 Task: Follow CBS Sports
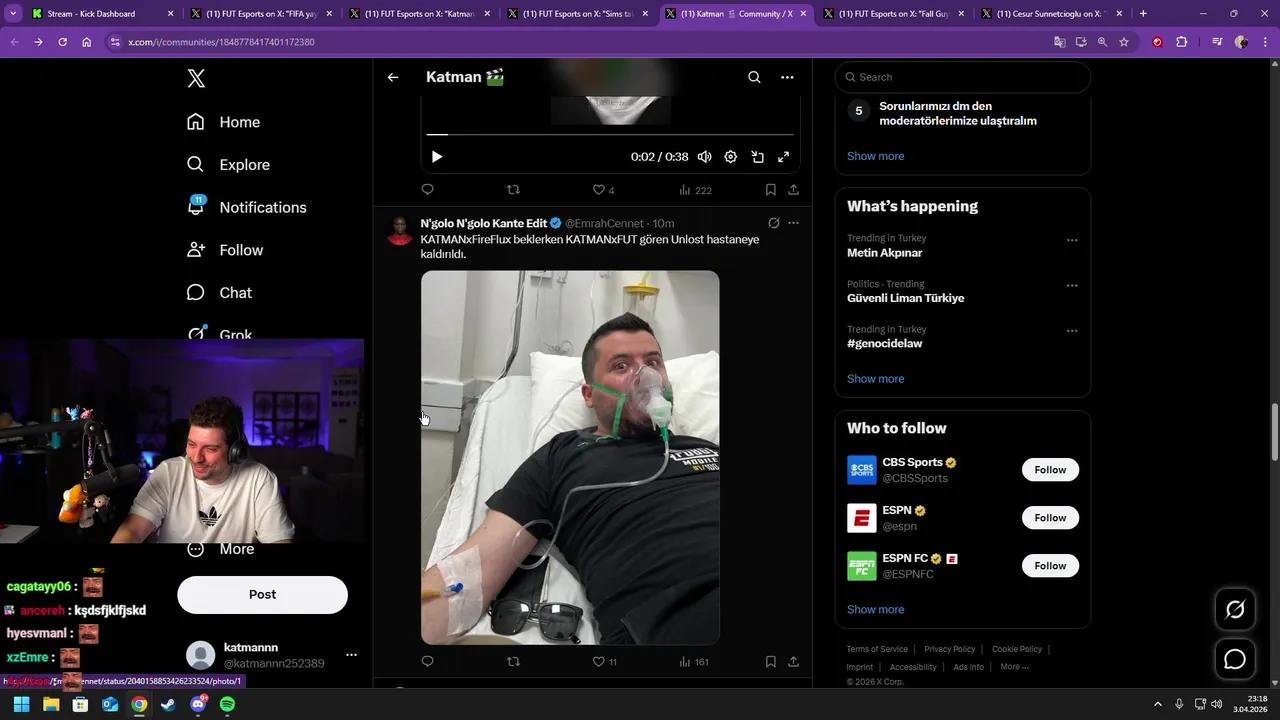[x=1050, y=470]
